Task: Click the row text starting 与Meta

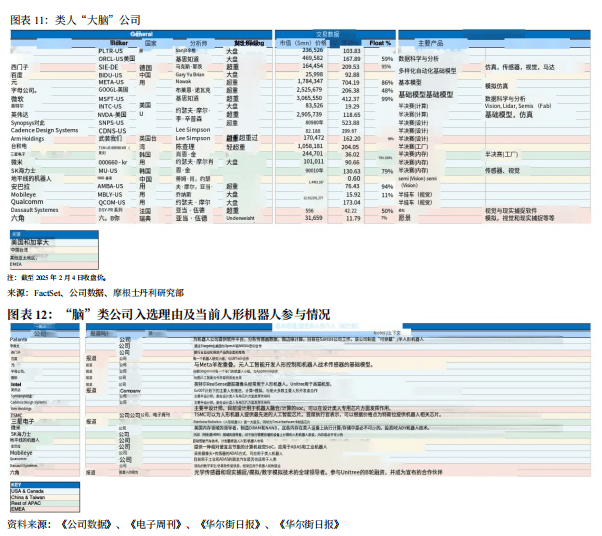Action: coord(284,364)
